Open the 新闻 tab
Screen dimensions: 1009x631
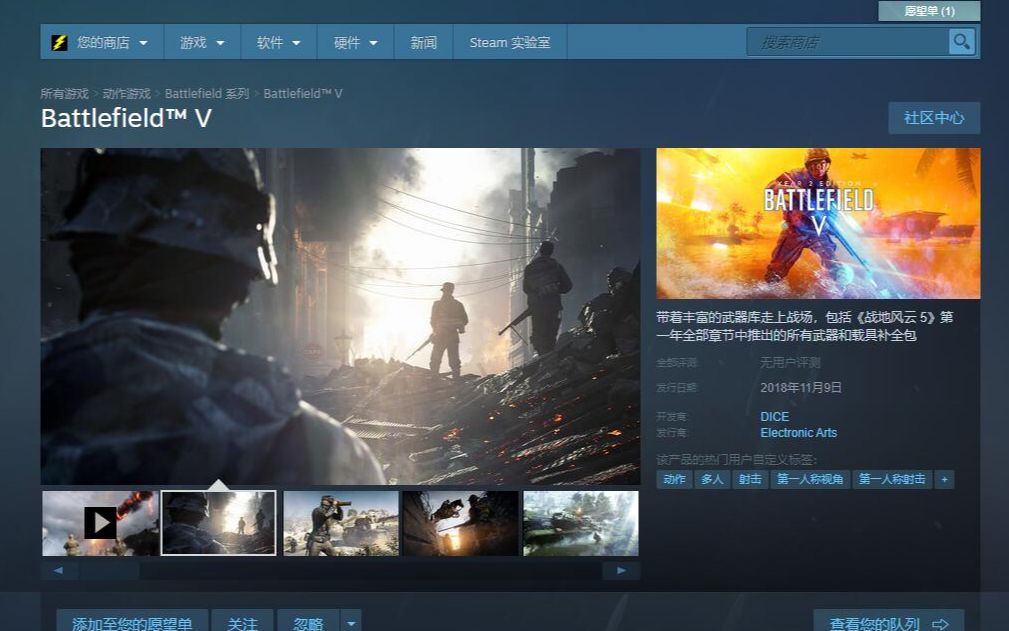pos(423,42)
